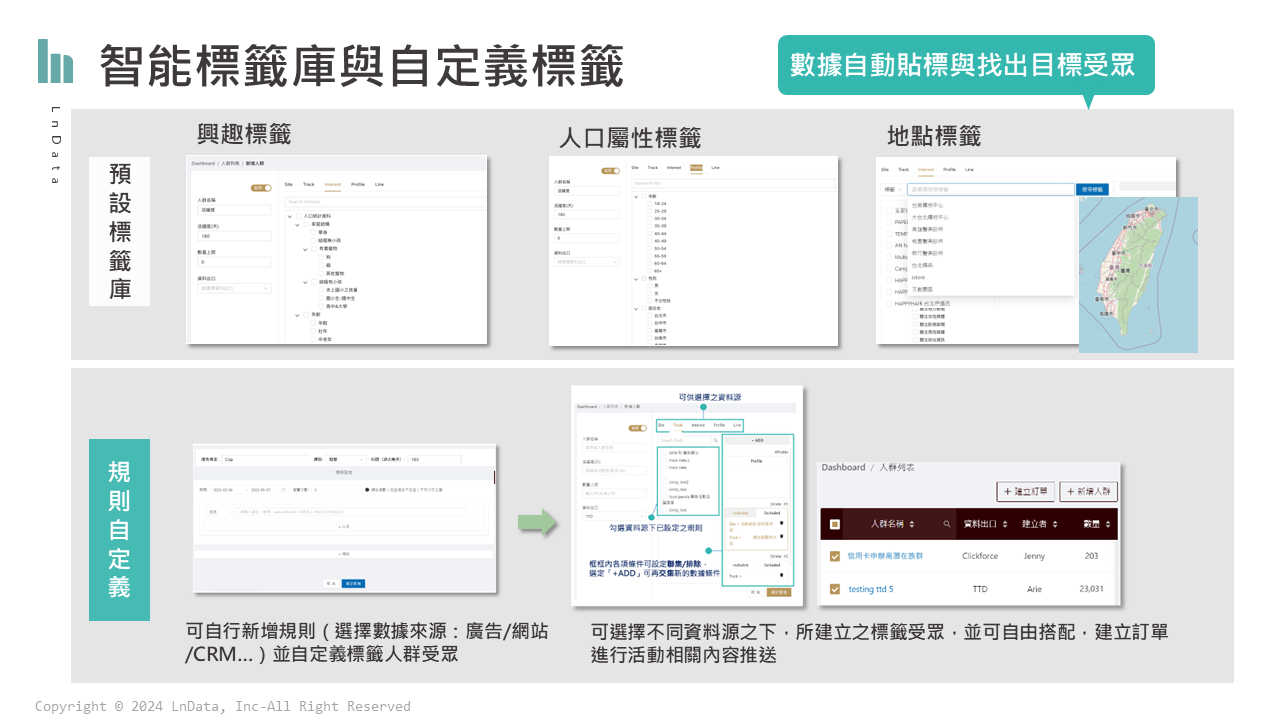Click the Search Interest field
This screenshot has height=720, width=1280.
[x=386, y=202]
